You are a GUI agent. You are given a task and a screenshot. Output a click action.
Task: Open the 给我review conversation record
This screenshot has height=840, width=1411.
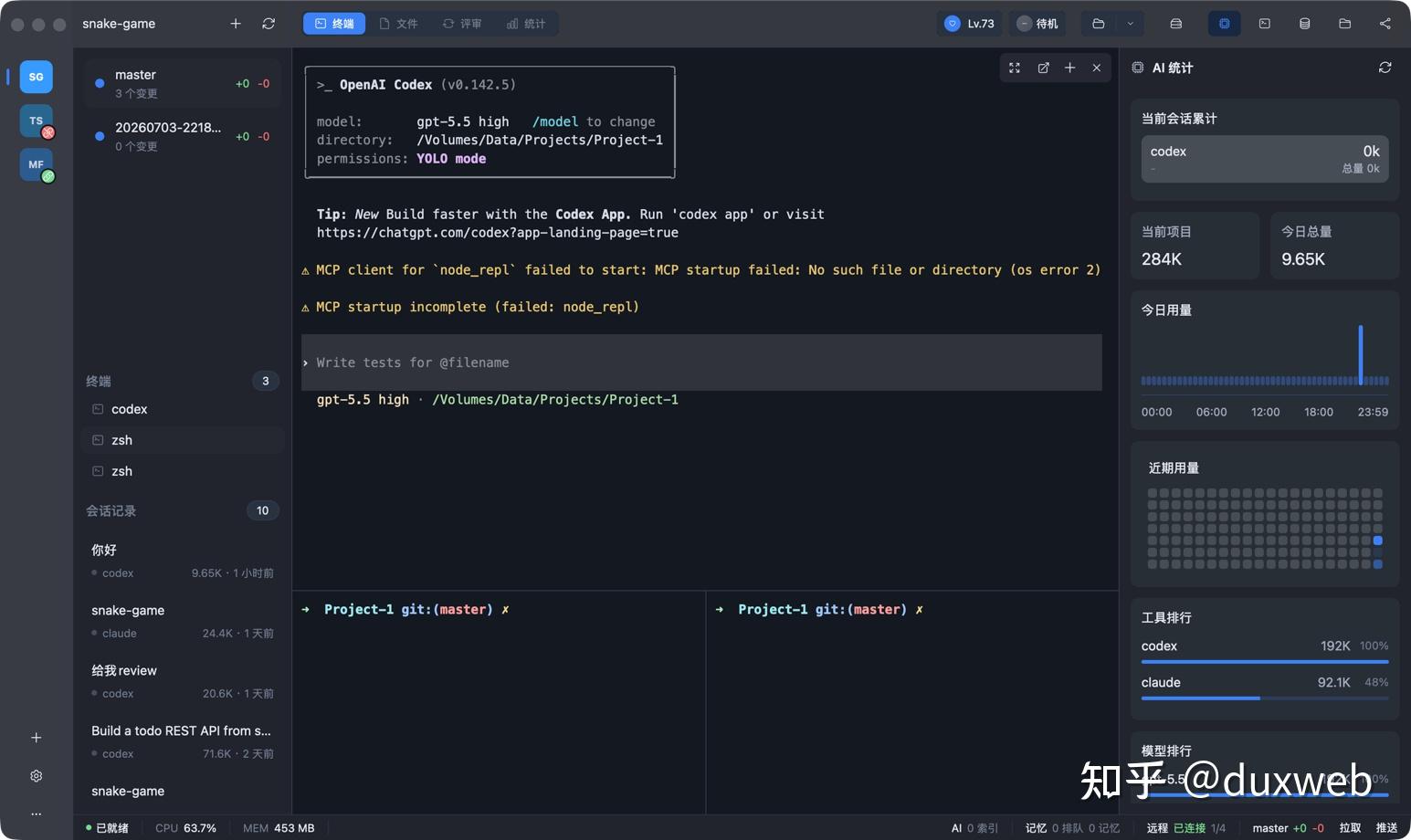pos(183,681)
